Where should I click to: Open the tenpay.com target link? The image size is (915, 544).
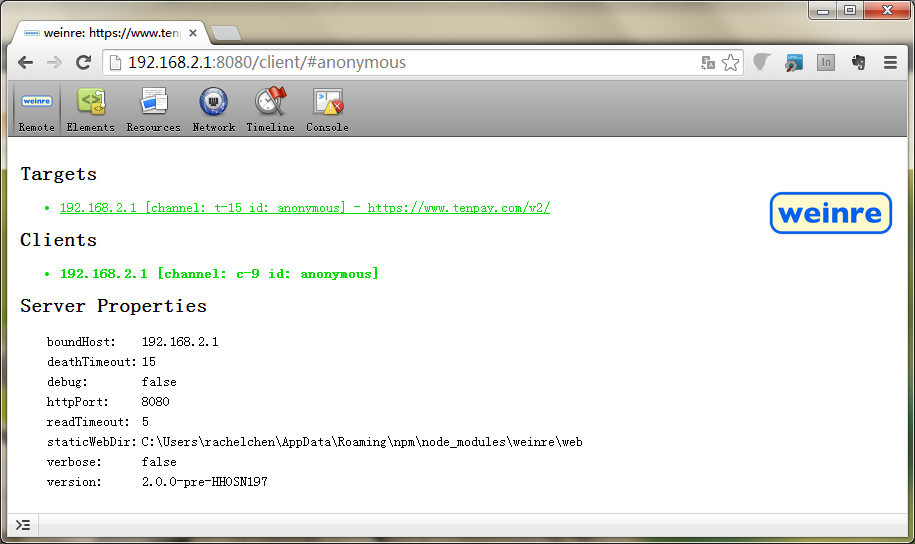(x=305, y=208)
